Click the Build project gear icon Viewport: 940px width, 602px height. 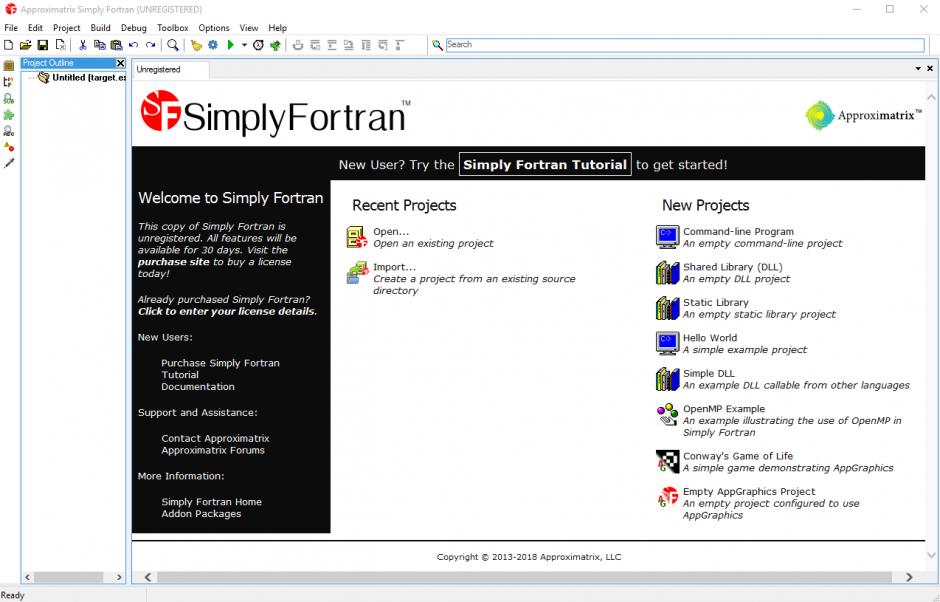pos(213,45)
